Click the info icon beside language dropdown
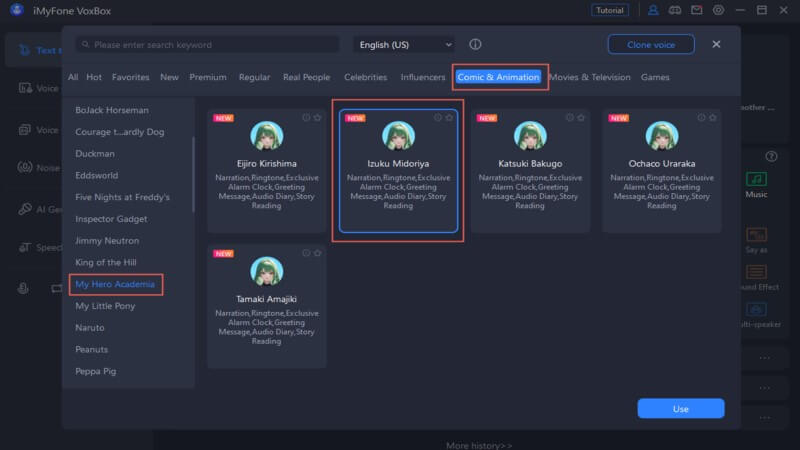800x450 pixels. tap(475, 44)
